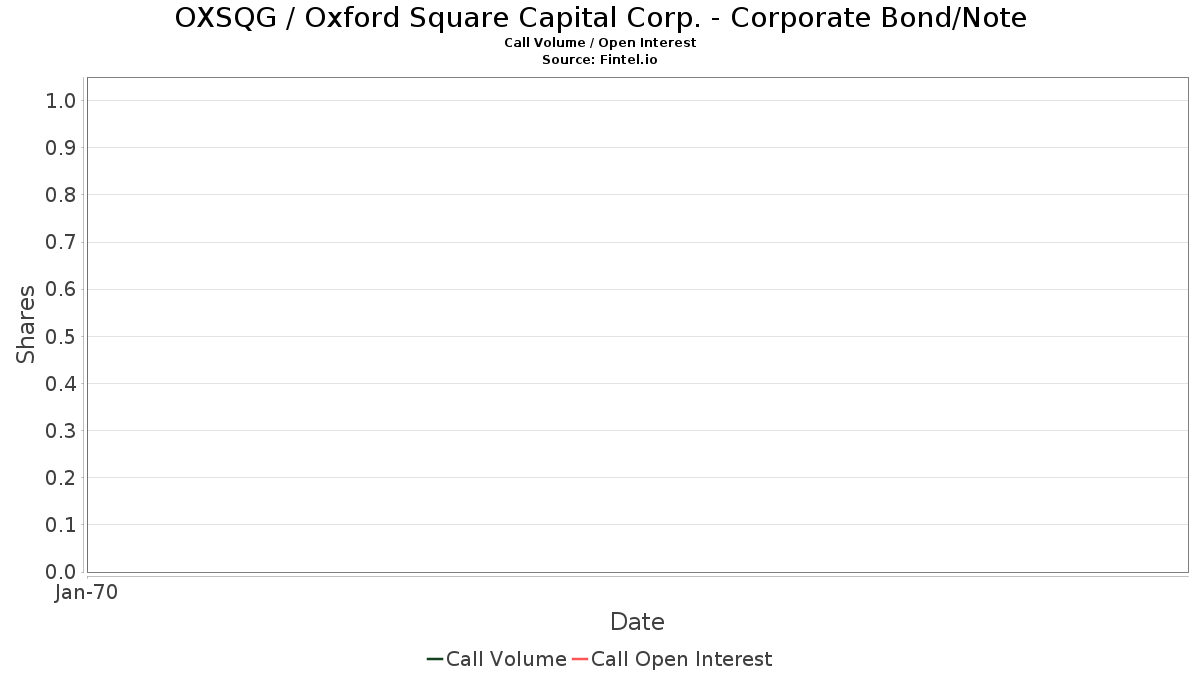Select the 0.7 y-axis tick label
Image resolution: width=1200 pixels, height=675 pixels.
pyautogui.click(x=61, y=242)
